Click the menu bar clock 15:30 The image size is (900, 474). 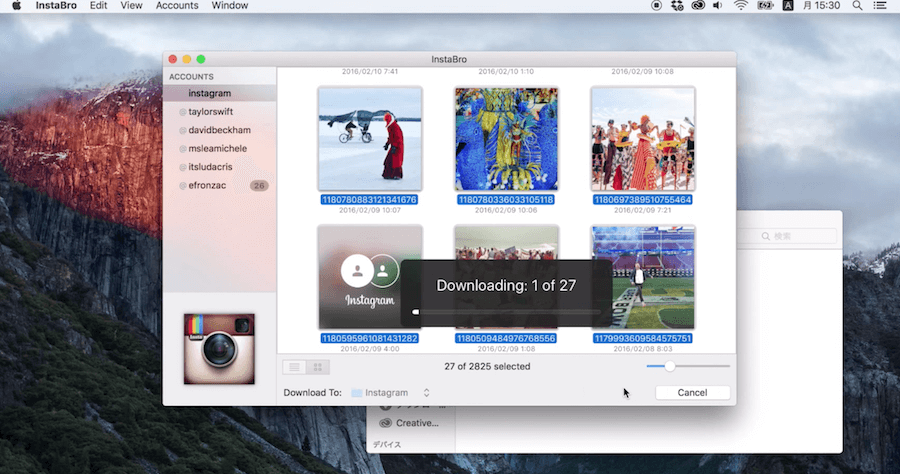[x=821, y=6]
